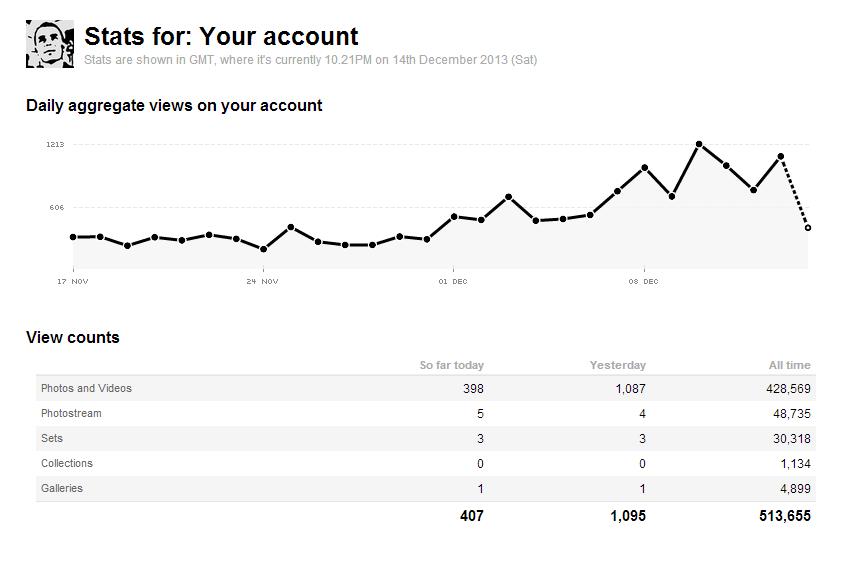Click the 'View counts' section heading
841x561 pixels.
point(73,337)
